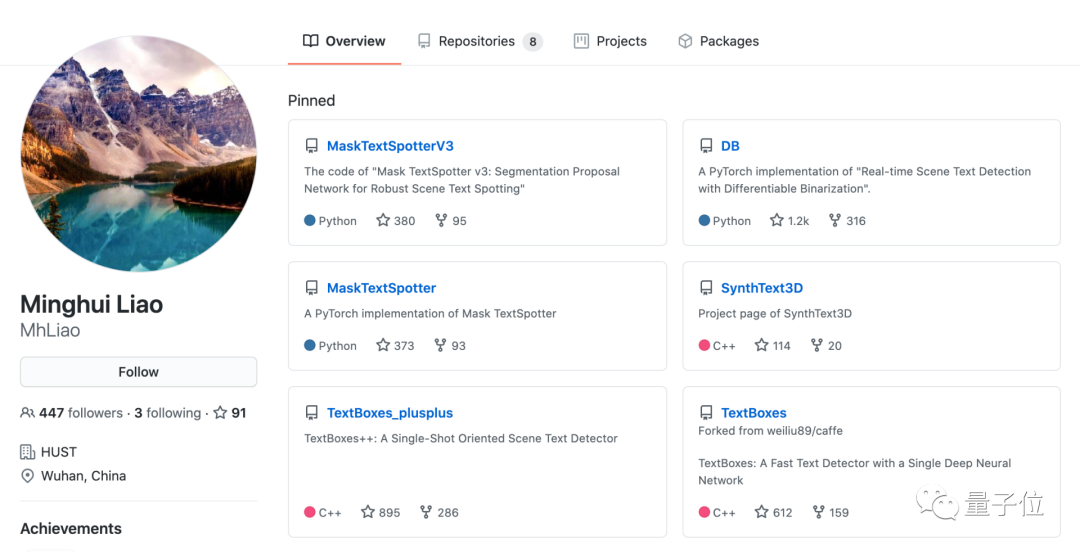Click the star icon on TextBoxes card
Image resolution: width=1080 pixels, height=552 pixels.
(x=761, y=512)
